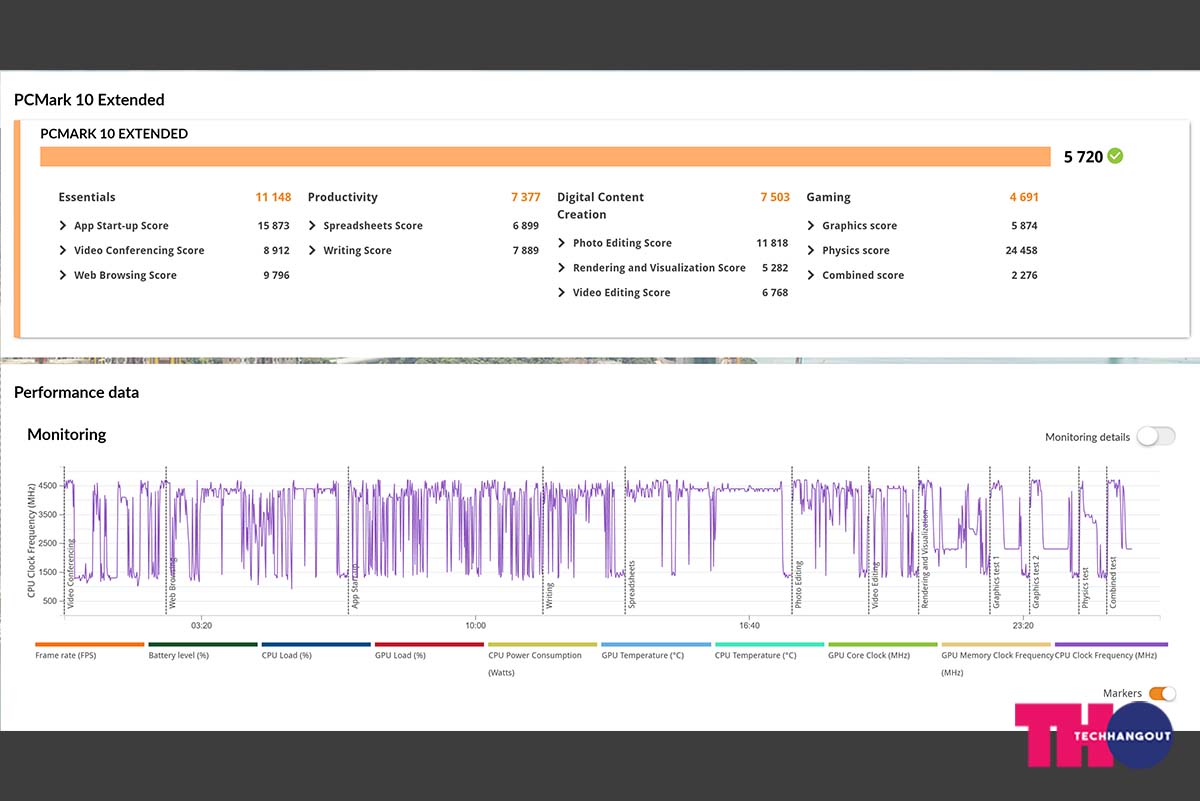Expand Video Conferencing Score details
Viewport: 1200px width, 801px height.
(x=64, y=251)
